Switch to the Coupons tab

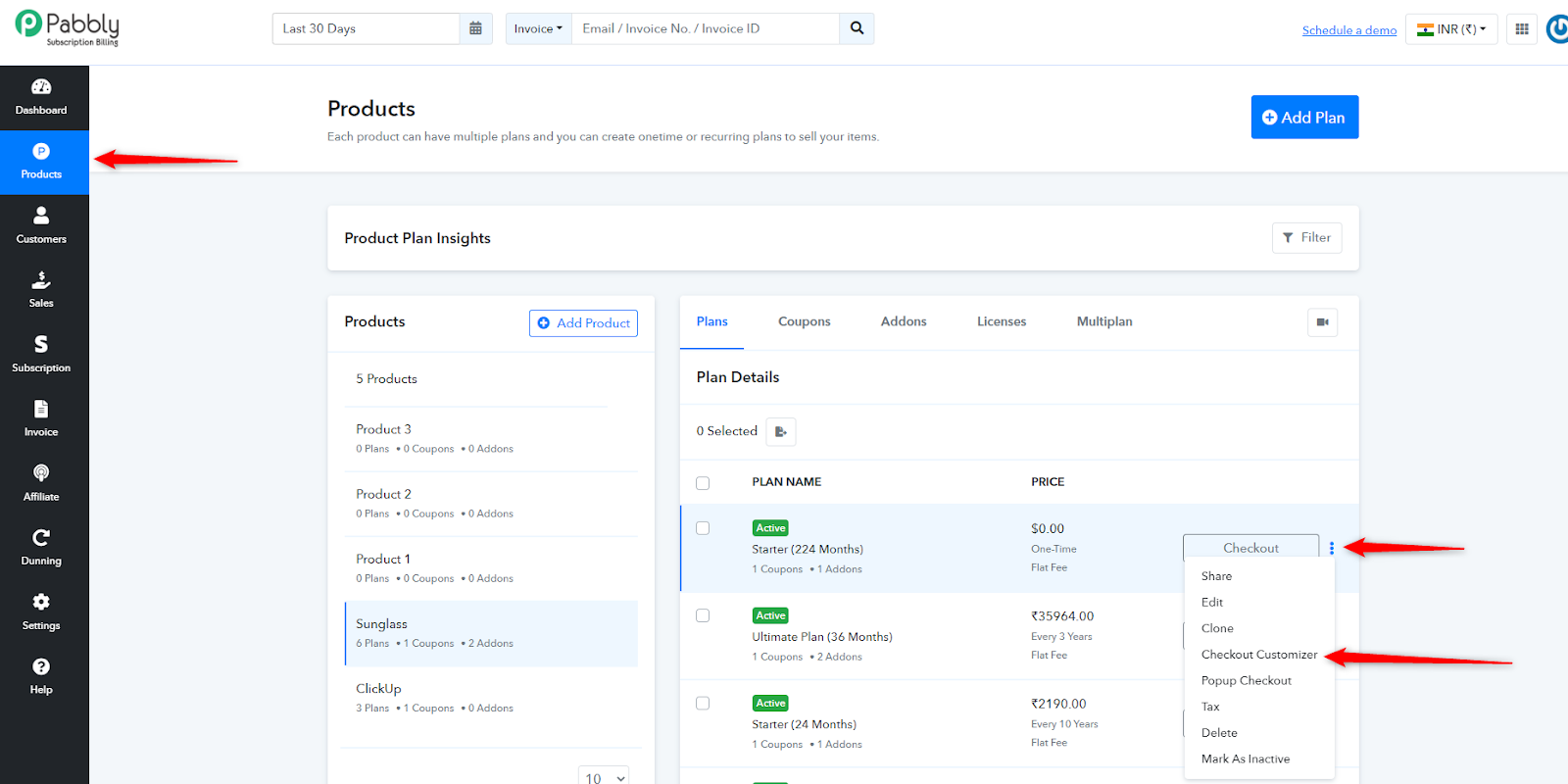[805, 321]
